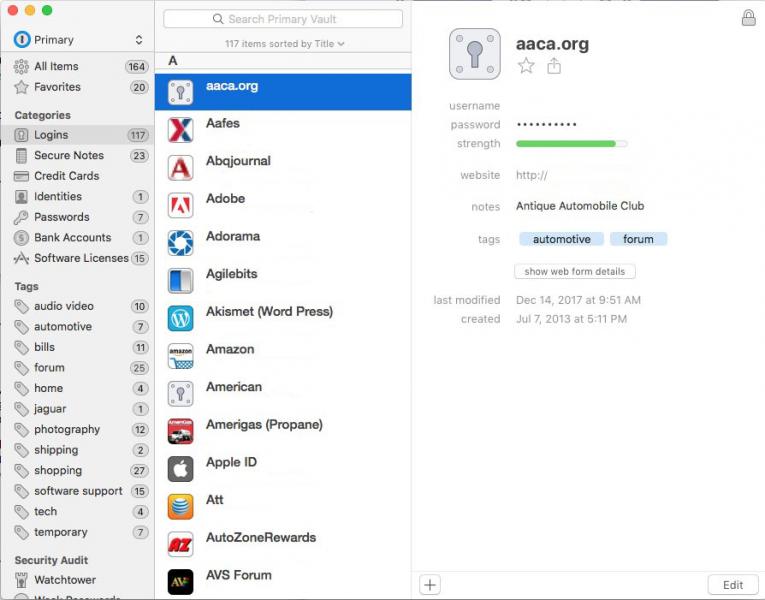Filter by photography tag
The image size is (765, 600).
[78, 429]
